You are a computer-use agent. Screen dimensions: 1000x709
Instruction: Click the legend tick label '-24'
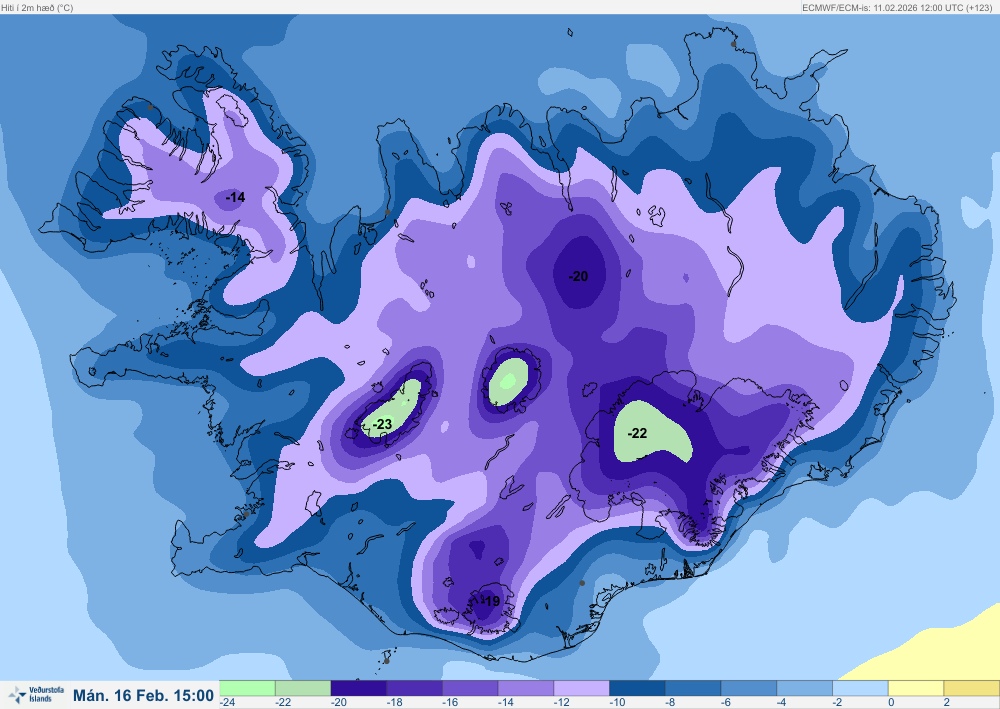(x=227, y=702)
